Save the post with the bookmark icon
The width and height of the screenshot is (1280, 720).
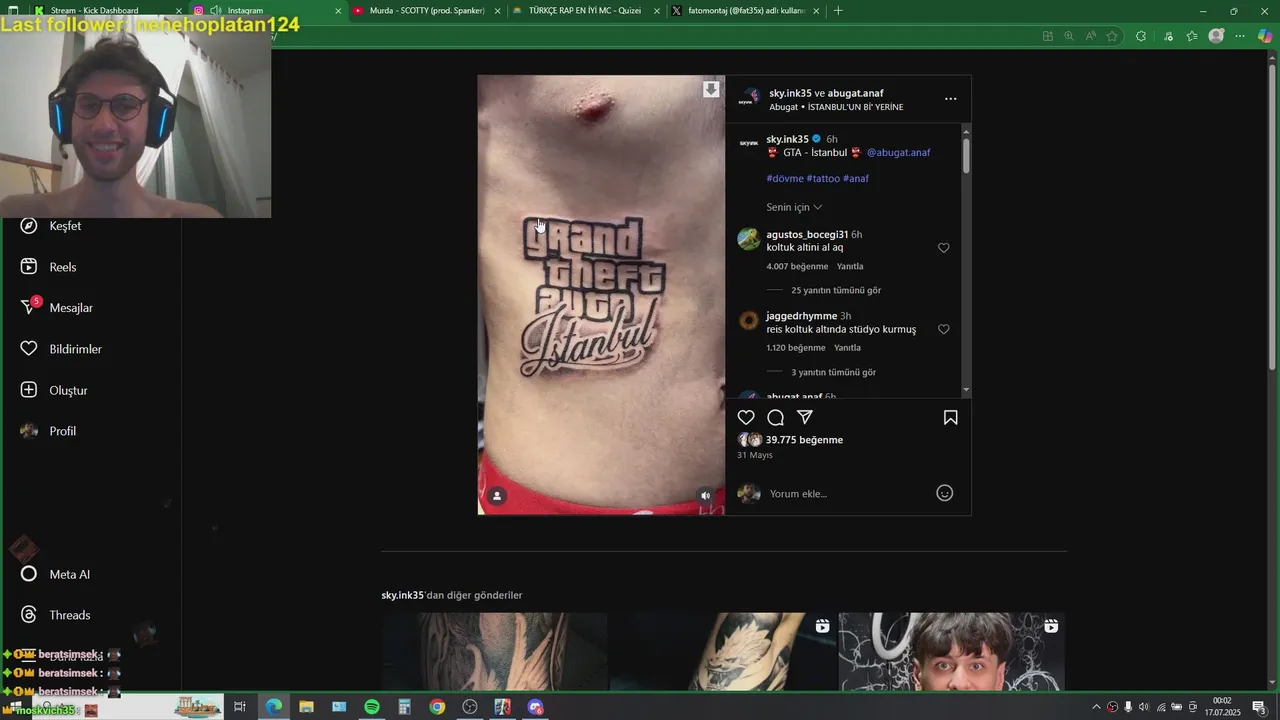click(951, 417)
